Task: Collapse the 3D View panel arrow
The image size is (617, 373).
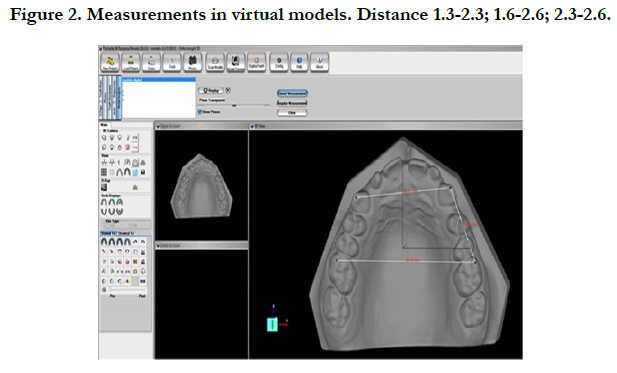Action: (x=252, y=126)
